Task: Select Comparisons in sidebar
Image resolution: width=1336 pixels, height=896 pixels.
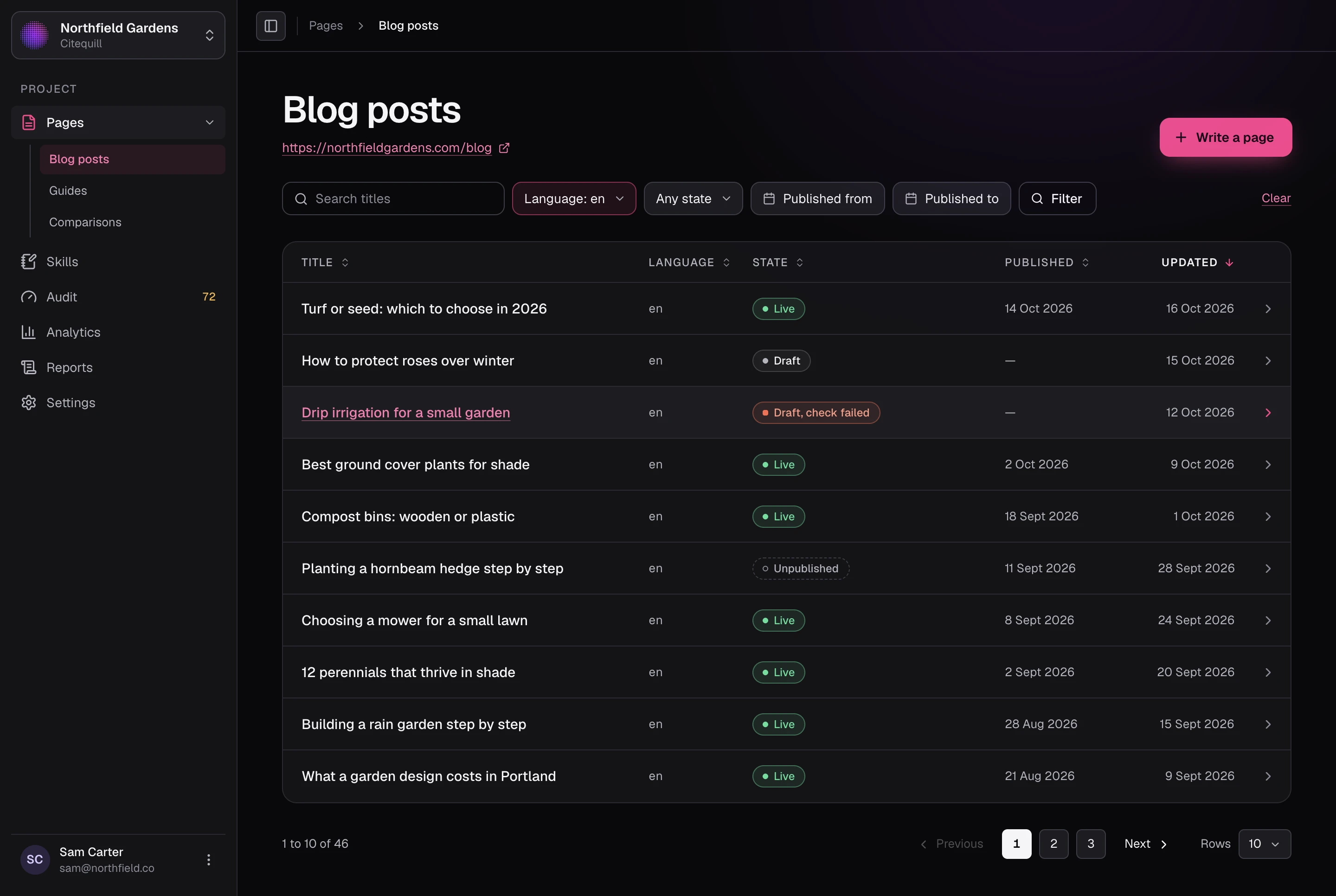Action: (85, 222)
